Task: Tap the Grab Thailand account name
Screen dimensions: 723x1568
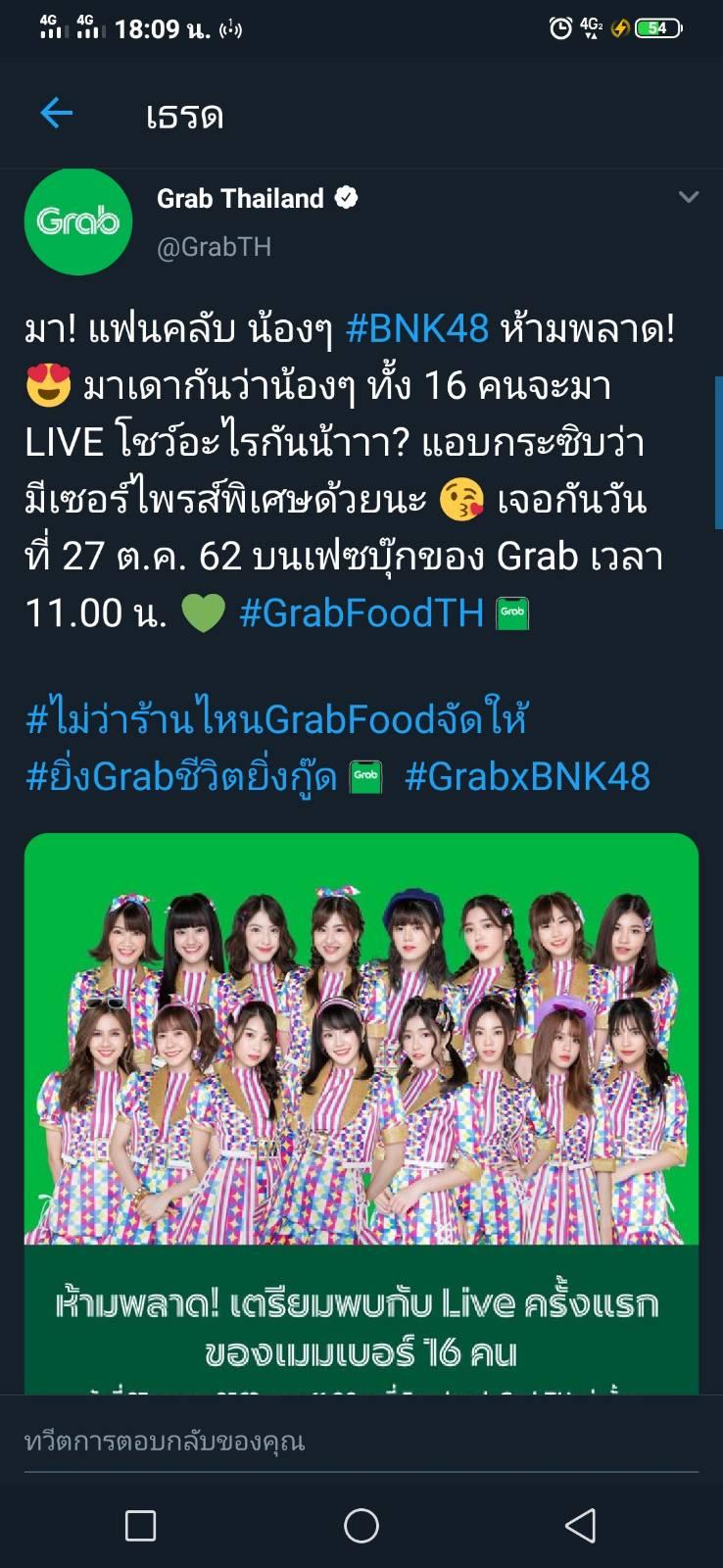Action: (240, 198)
